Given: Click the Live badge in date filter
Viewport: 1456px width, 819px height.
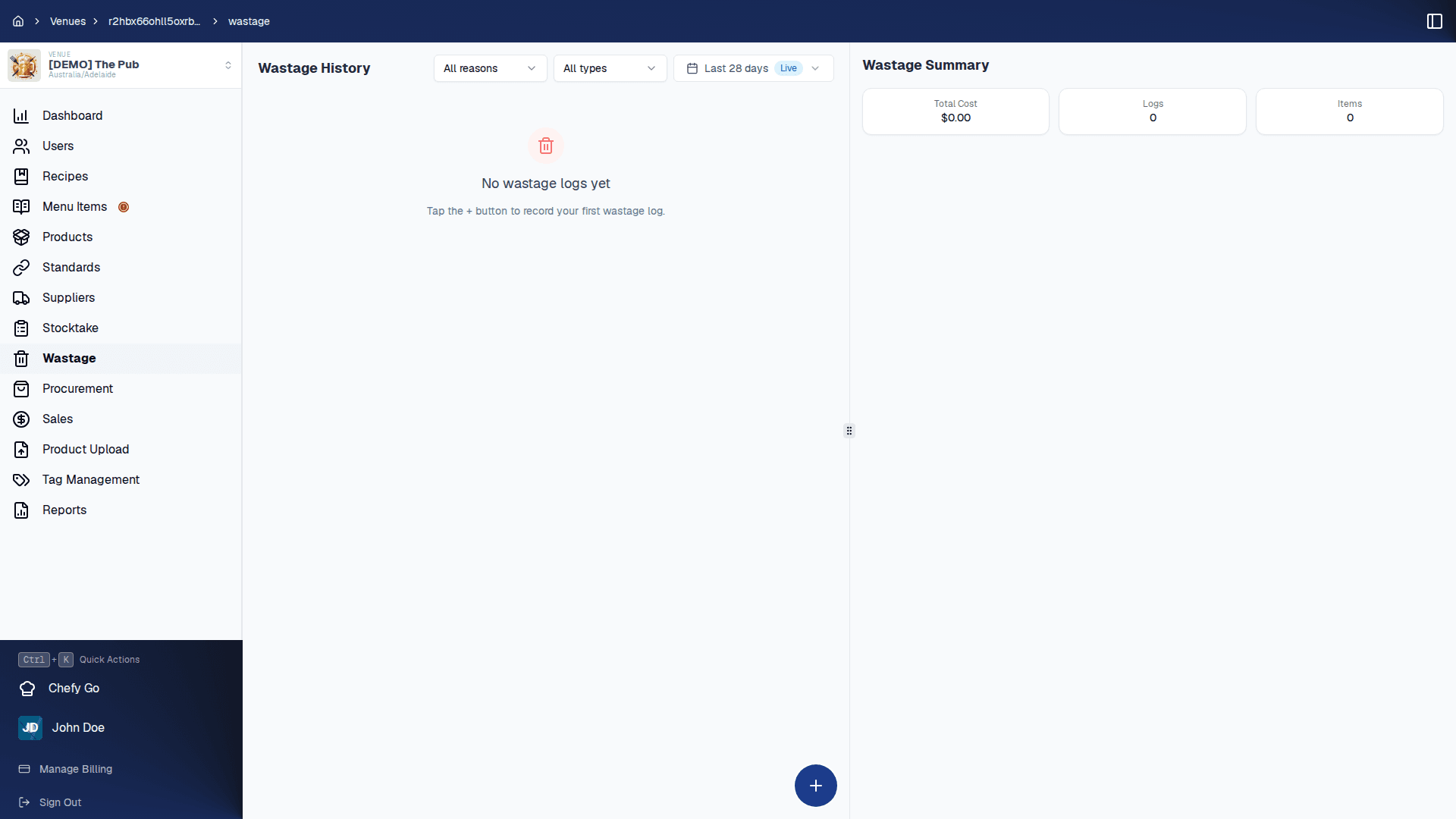Looking at the screenshot, I should pos(789,68).
